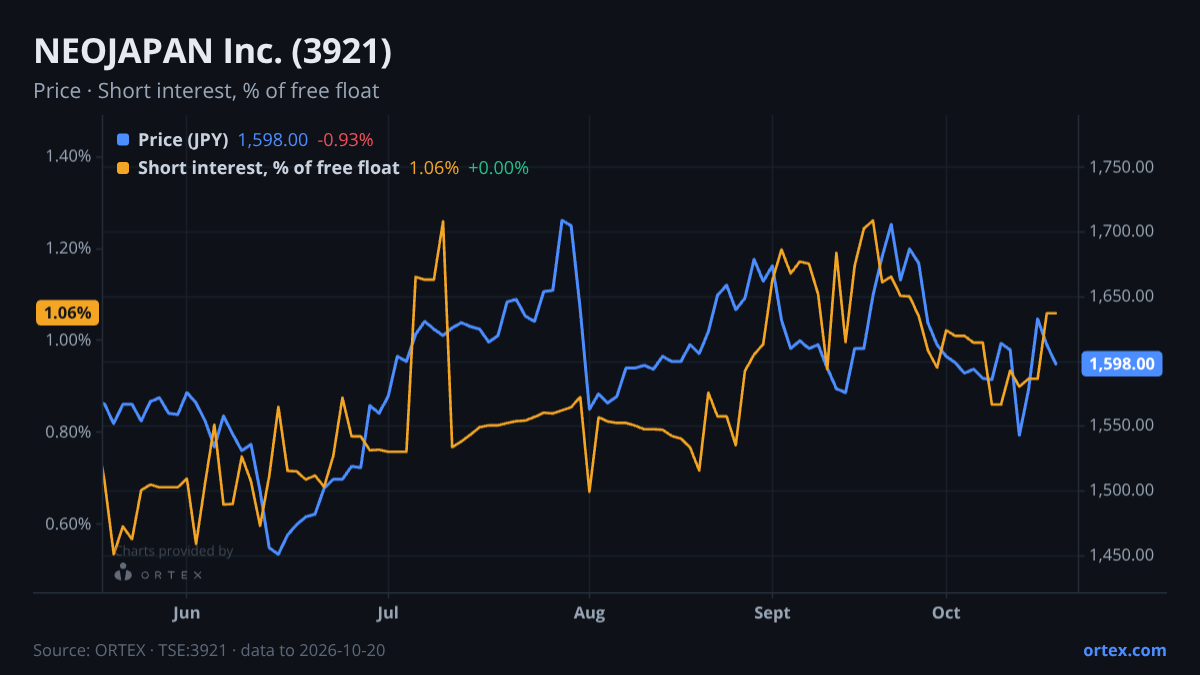Image resolution: width=1200 pixels, height=675 pixels.
Task: Click the orange 1.06% left axis marker
Action: click(x=67, y=313)
